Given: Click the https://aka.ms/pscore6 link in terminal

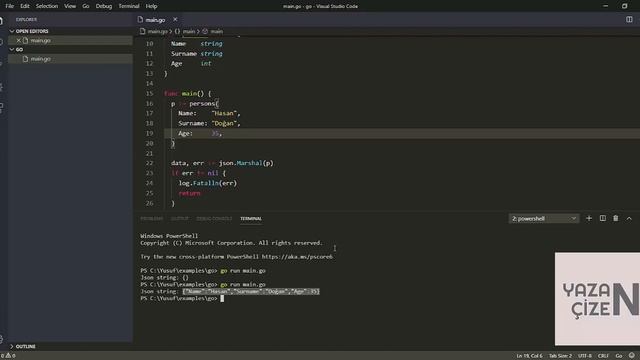Looking at the screenshot, I should tap(297, 257).
